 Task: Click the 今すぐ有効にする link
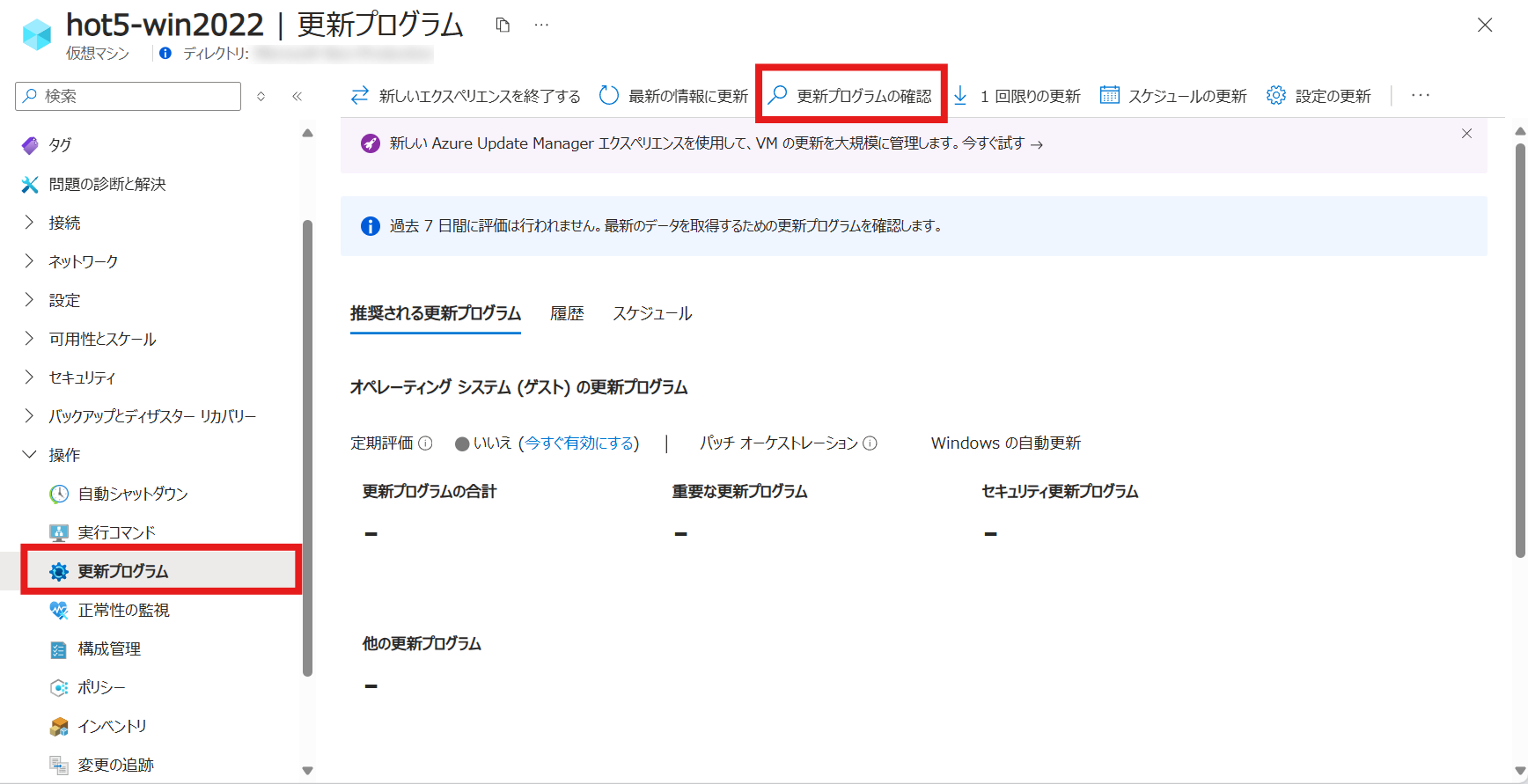[x=579, y=443]
